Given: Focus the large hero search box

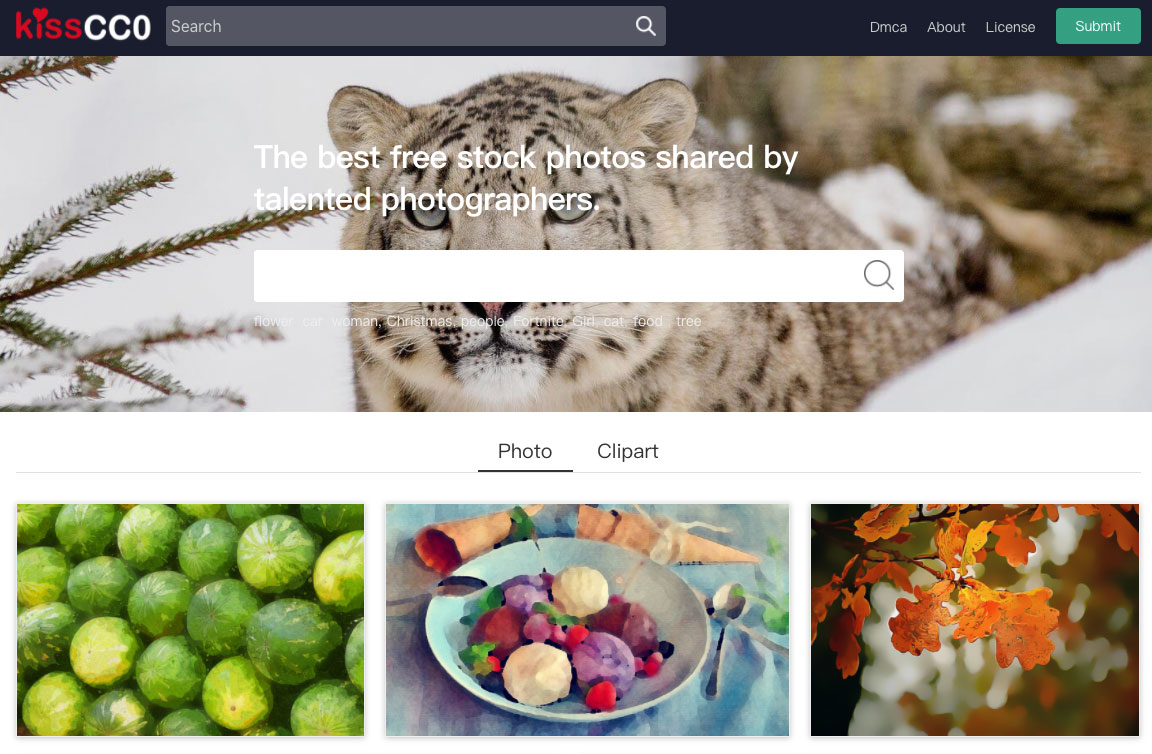Looking at the screenshot, I should pos(558,276).
